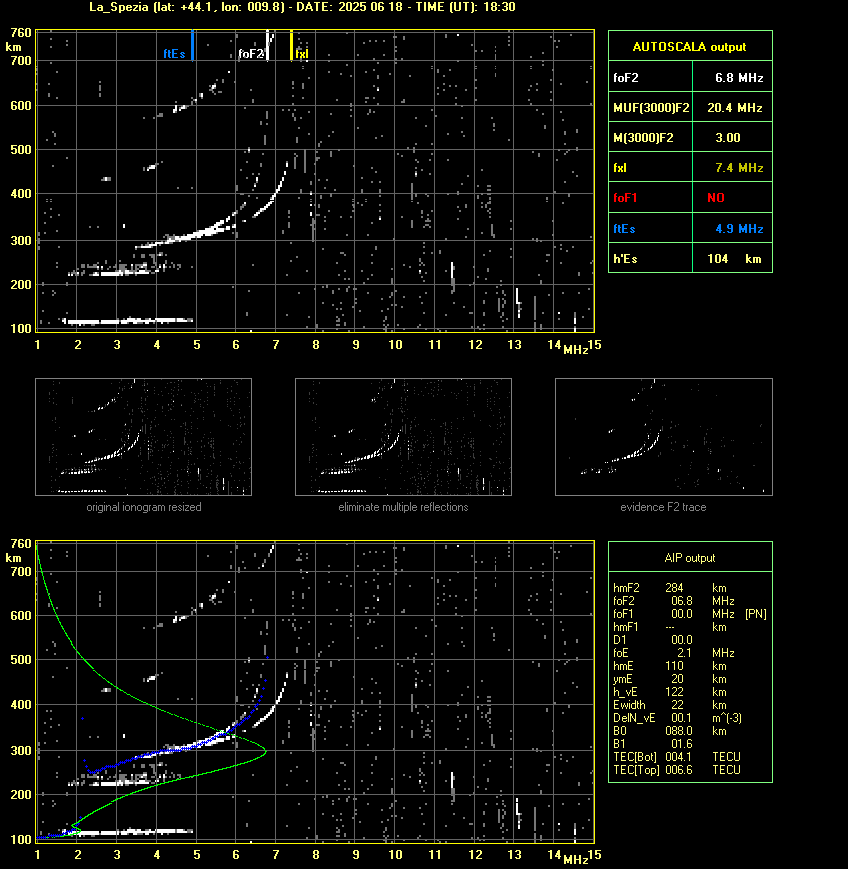
Task: Click the 'hmE' label in AIP output
Action: pyautogui.click(x=623, y=666)
